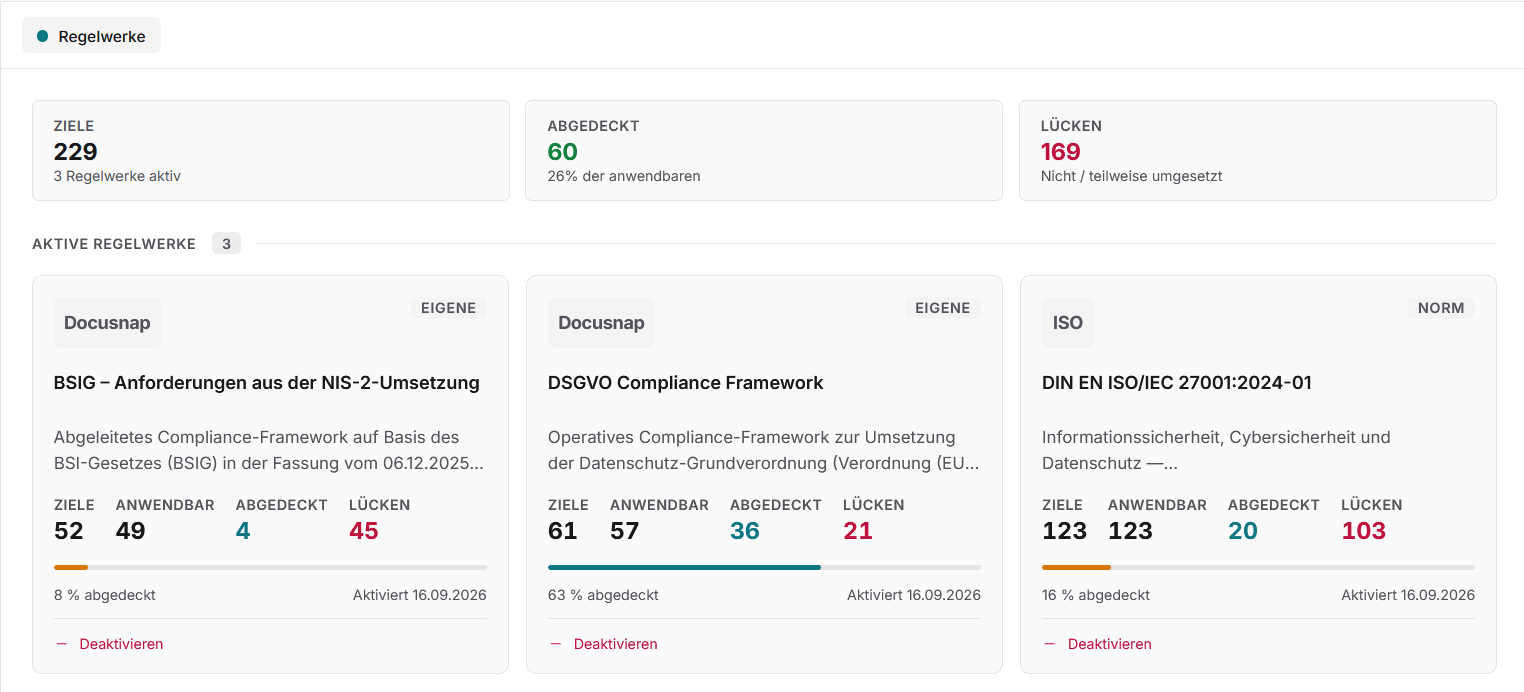Click the ISO 27001 card's coverage progress bar
Image resolution: width=1524 pixels, height=692 pixels.
pyautogui.click(x=1258, y=567)
